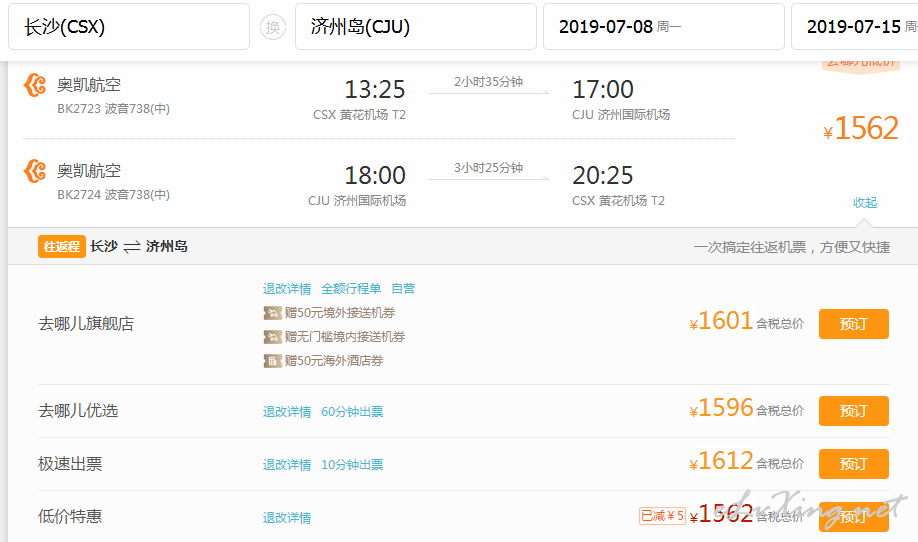Image resolution: width=918 pixels, height=542 pixels.
Task: Click the 60分钟出票 link
Action: point(352,411)
